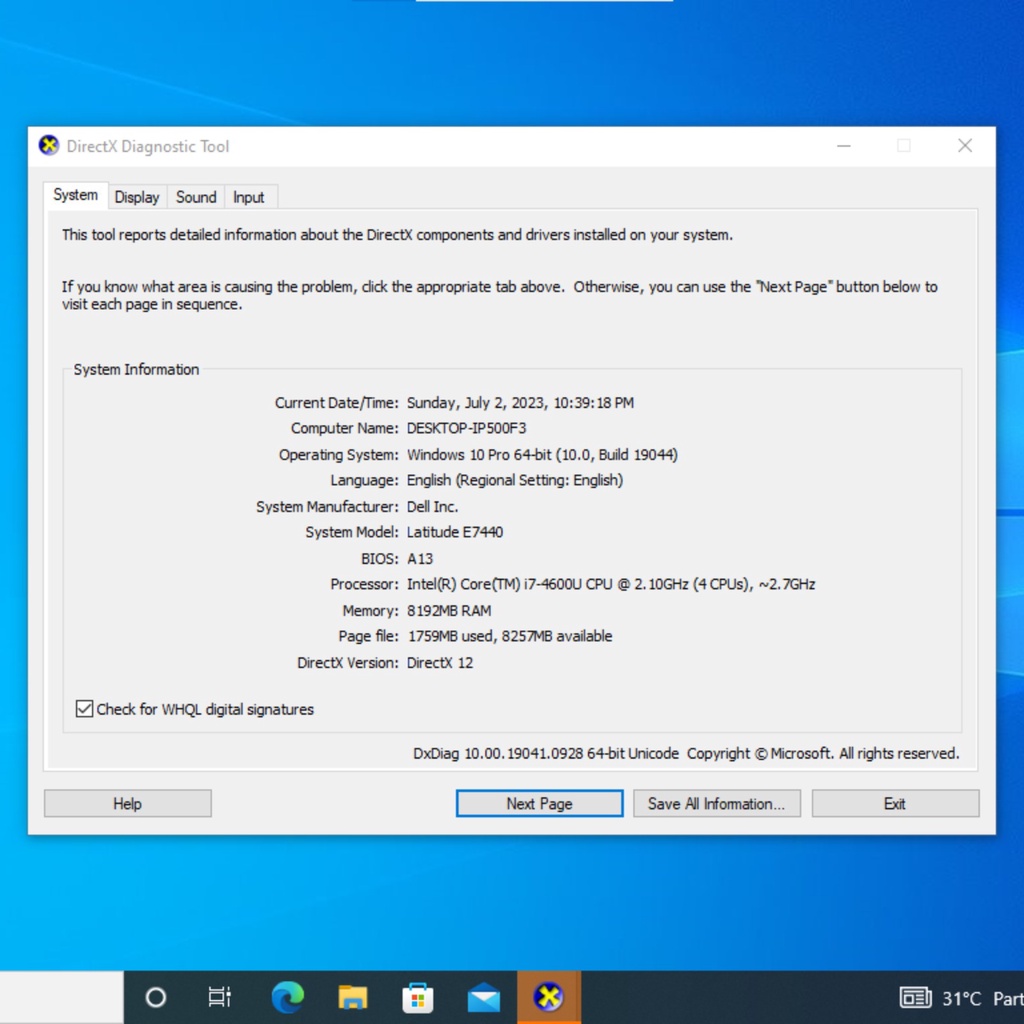
Task: Open Cortana search circle on taskbar
Action: click(156, 997)
